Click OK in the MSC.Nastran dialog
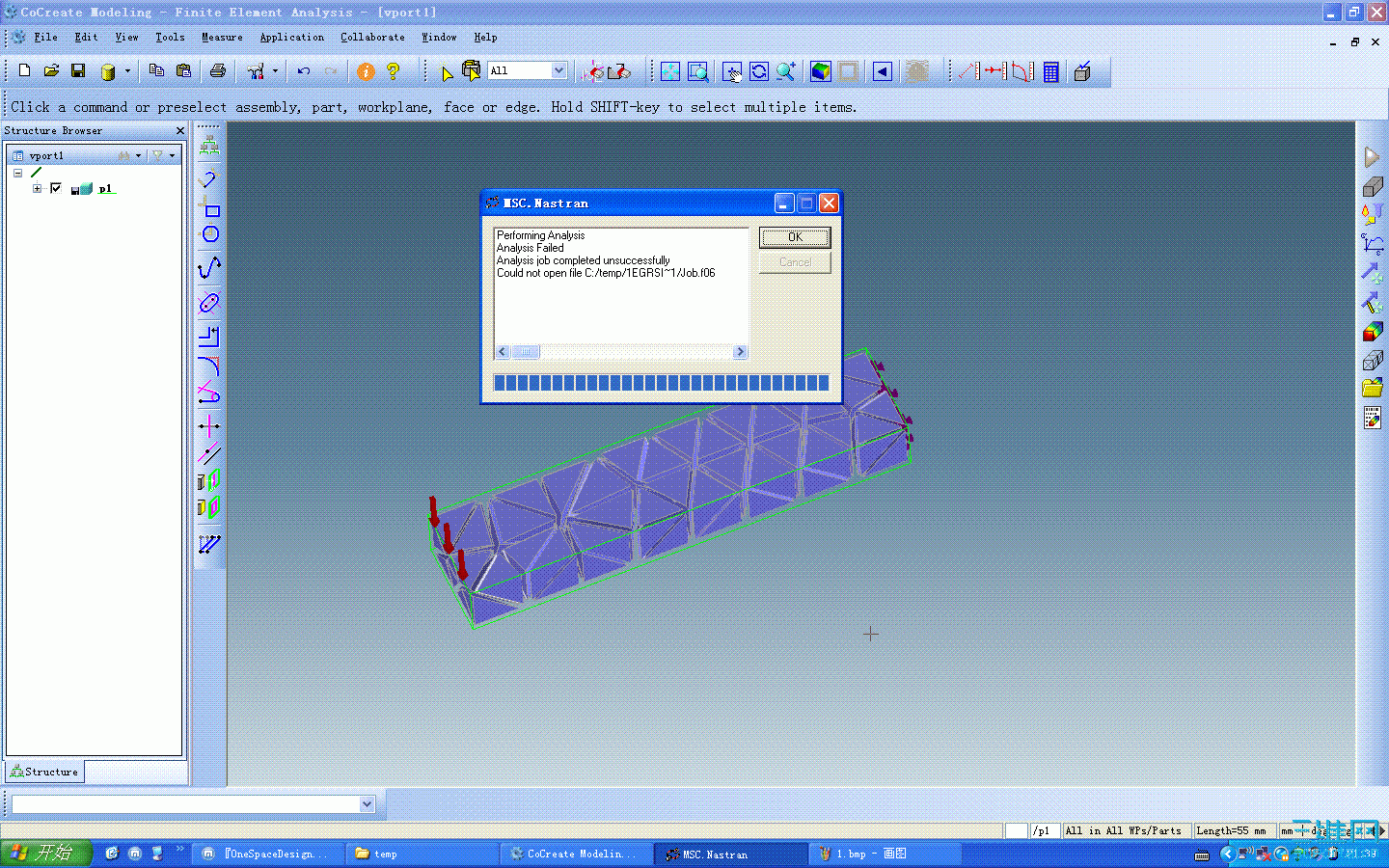This screenshot has width=1389, height=868. click(x=795, y=237)
